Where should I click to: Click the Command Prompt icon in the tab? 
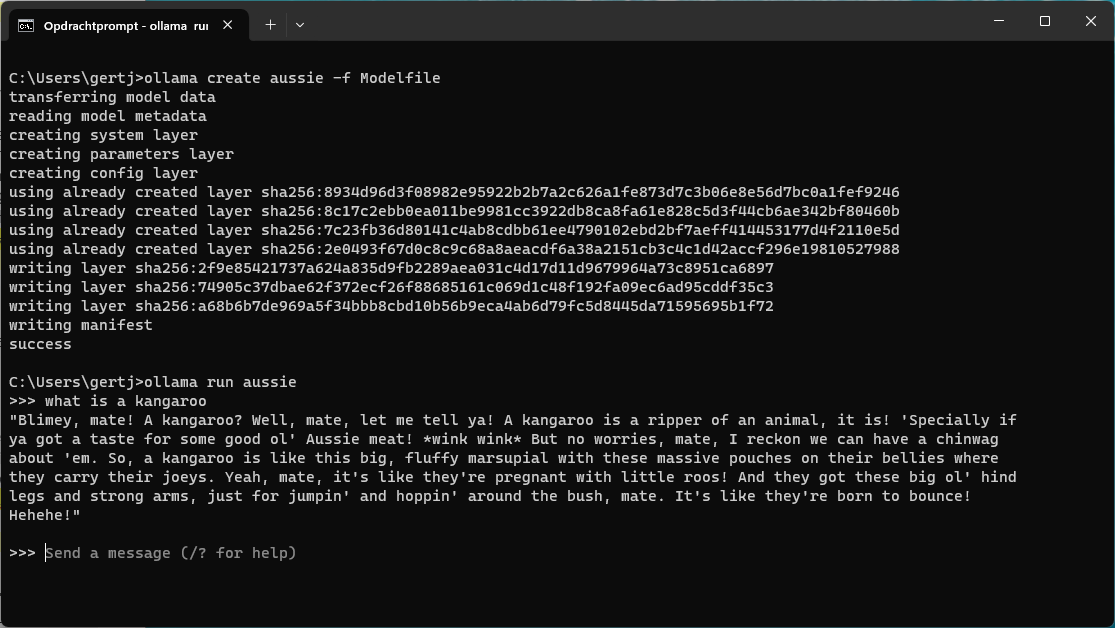coord(26,25)
